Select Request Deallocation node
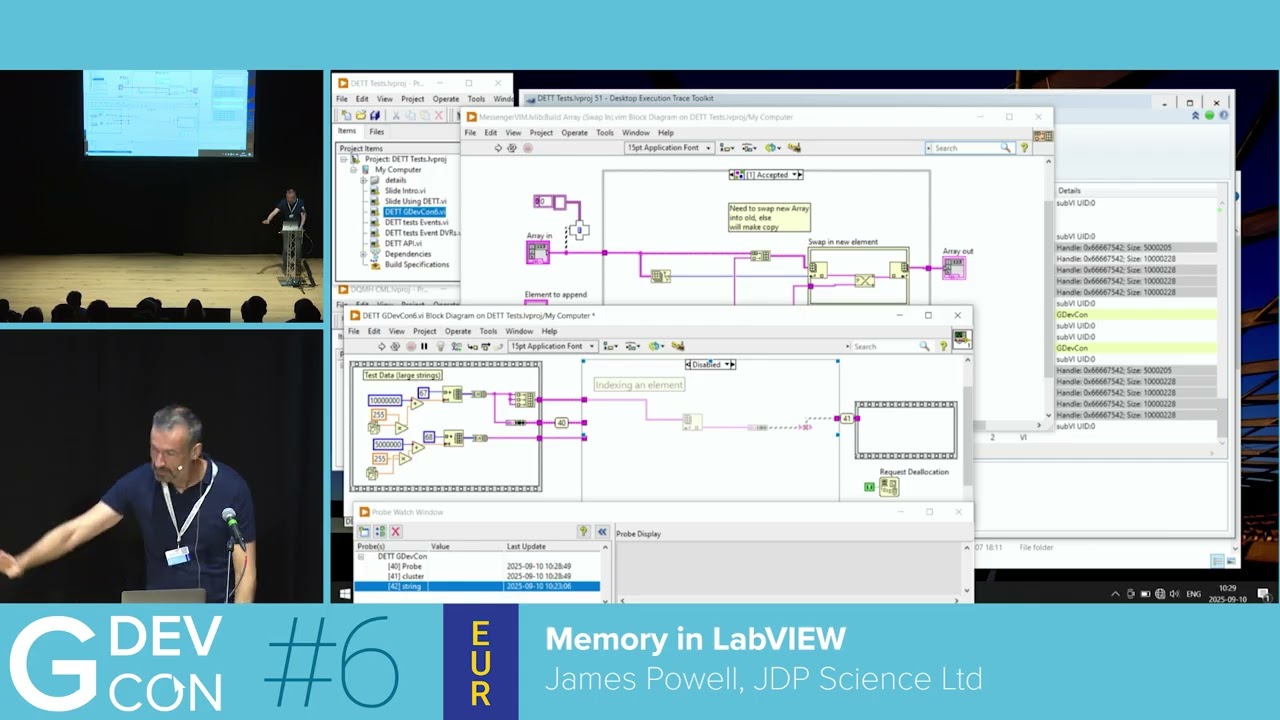Image resolution: width=1280 pixels, height=720 pixels. pos(889,487)
